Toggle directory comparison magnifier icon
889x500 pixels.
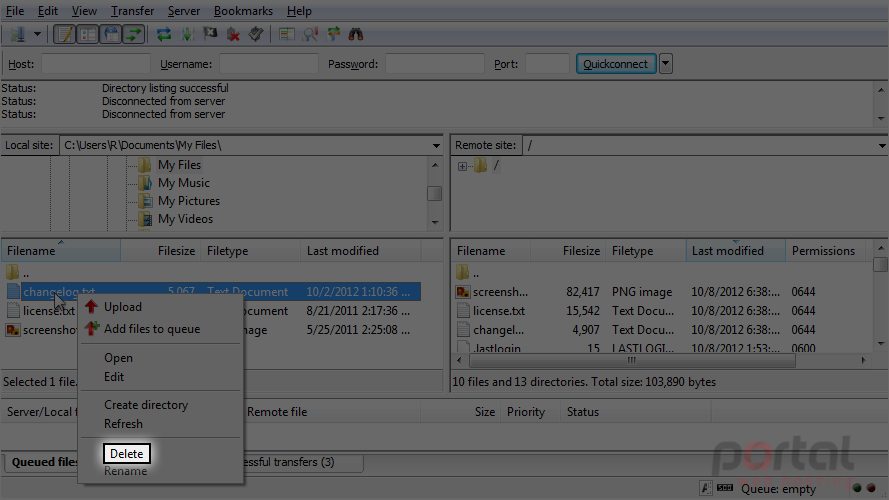click(310, 35)
